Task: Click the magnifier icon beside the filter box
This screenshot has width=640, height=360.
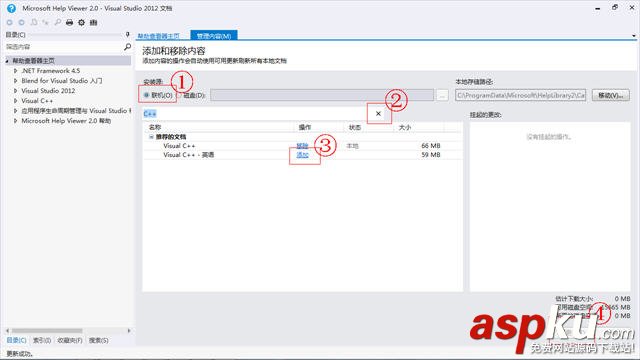Action: click(x=127, y=47)
